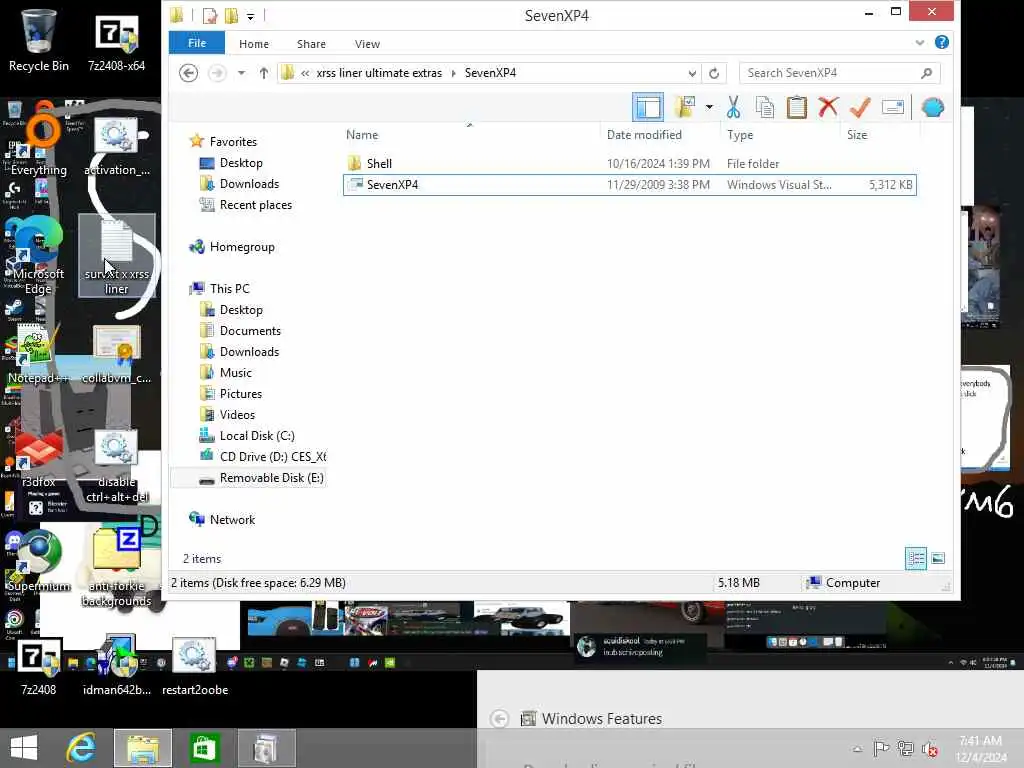Open Recent places in Favorites

[246, 204]
